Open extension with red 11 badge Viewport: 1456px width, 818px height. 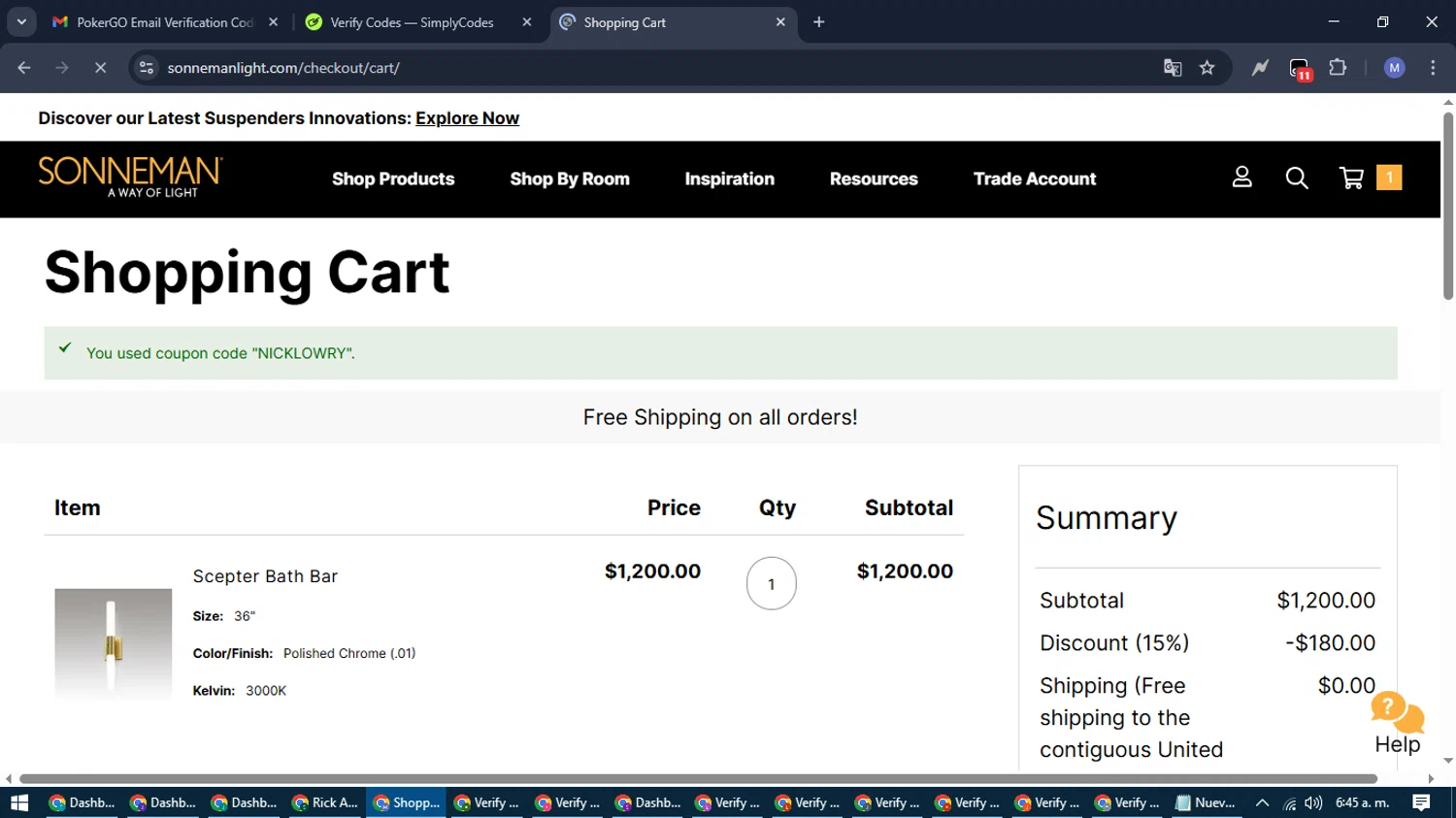tap(1300, 69)
